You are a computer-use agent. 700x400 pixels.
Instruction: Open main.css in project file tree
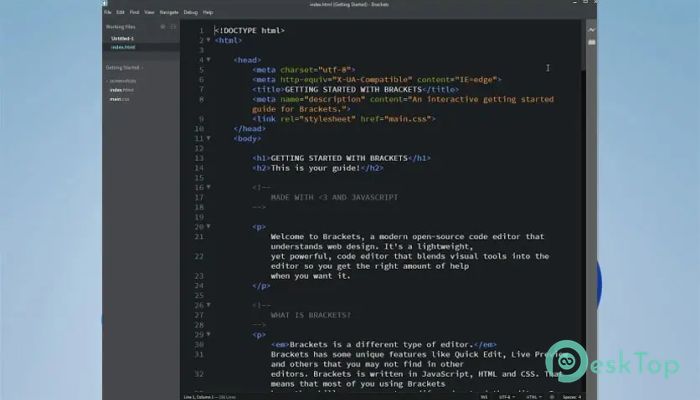[119, 99]
